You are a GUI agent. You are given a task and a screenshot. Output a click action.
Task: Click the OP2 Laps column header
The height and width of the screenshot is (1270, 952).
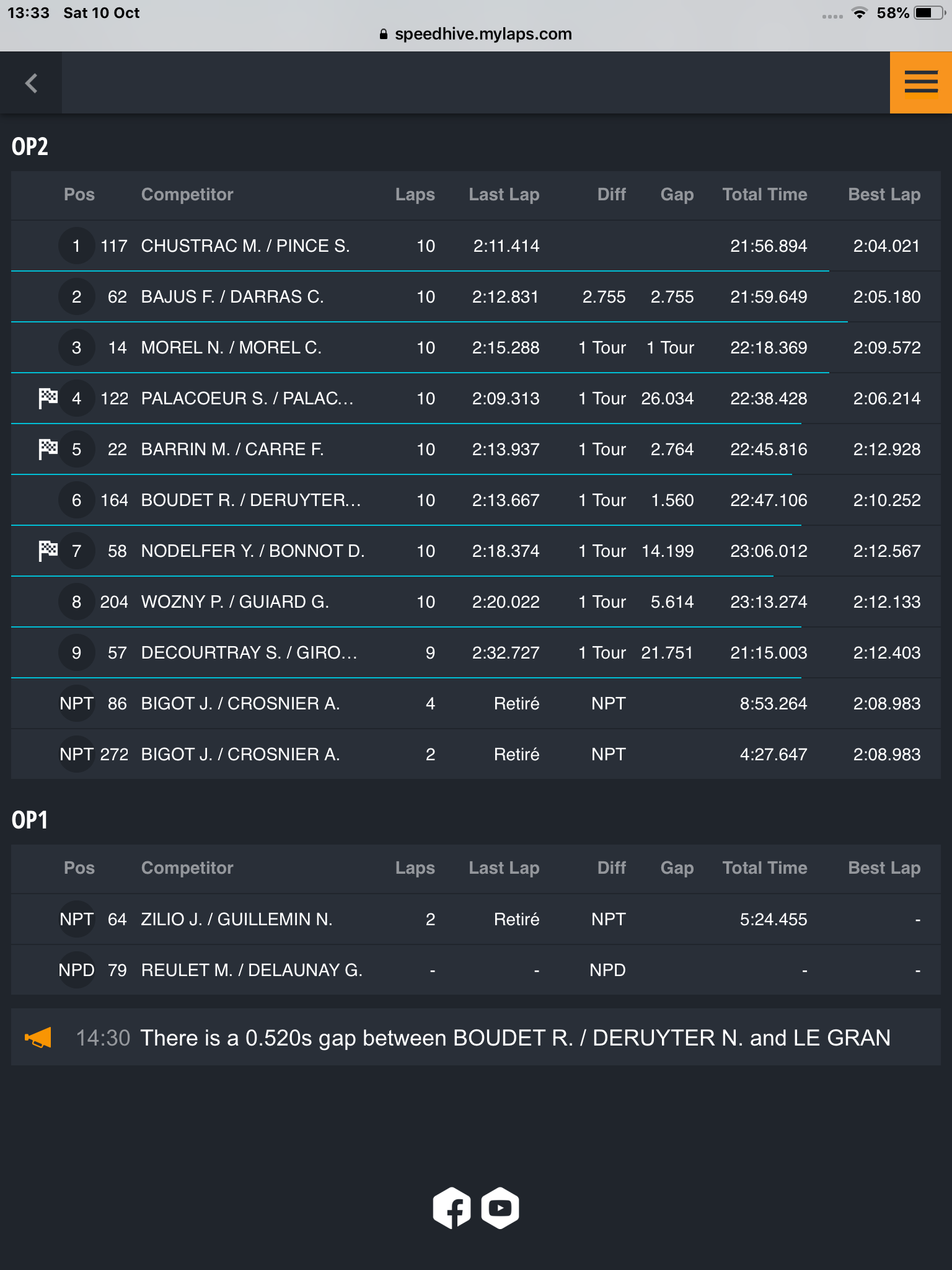pyautogui.click(x=415, y=195)
